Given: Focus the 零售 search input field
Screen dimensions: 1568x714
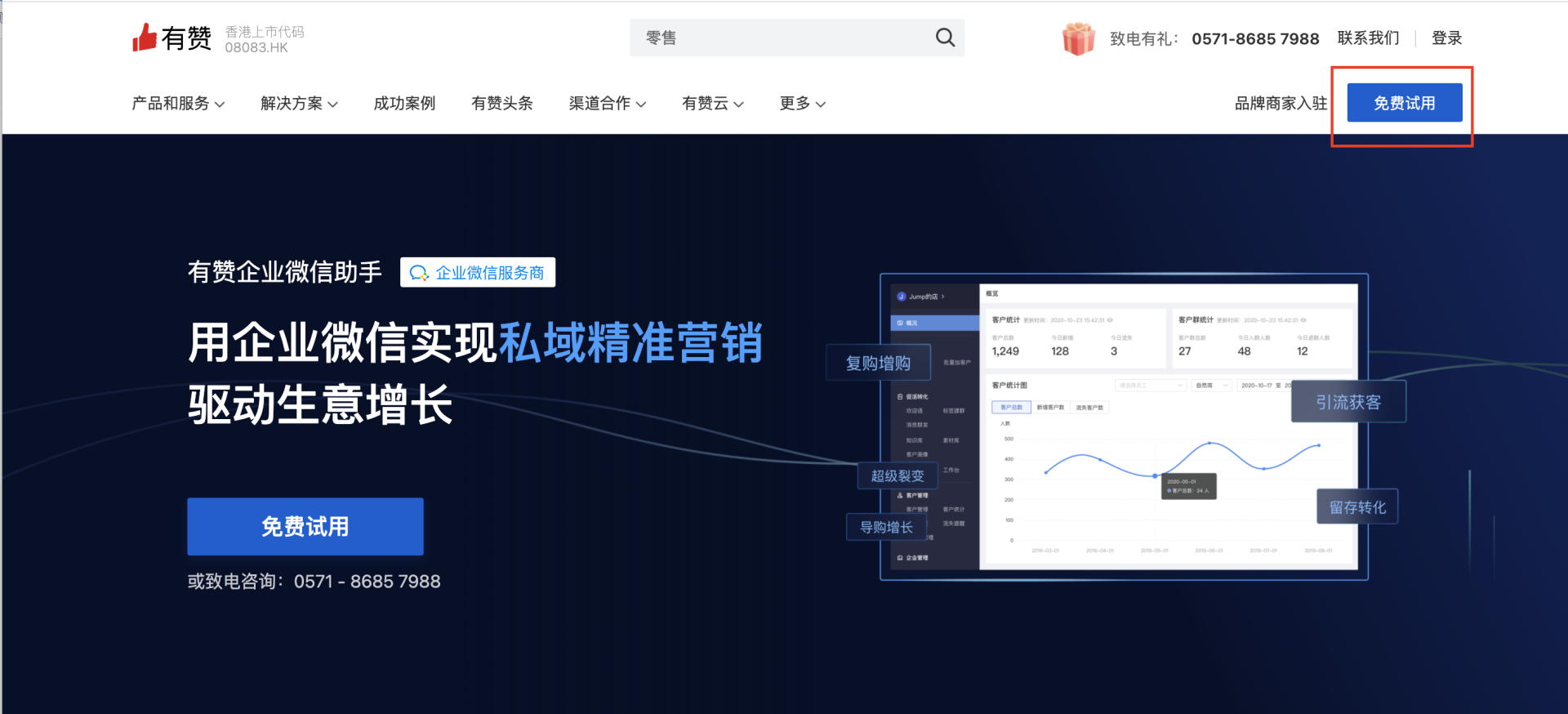Looking at the screenshot, I should 796,38.
